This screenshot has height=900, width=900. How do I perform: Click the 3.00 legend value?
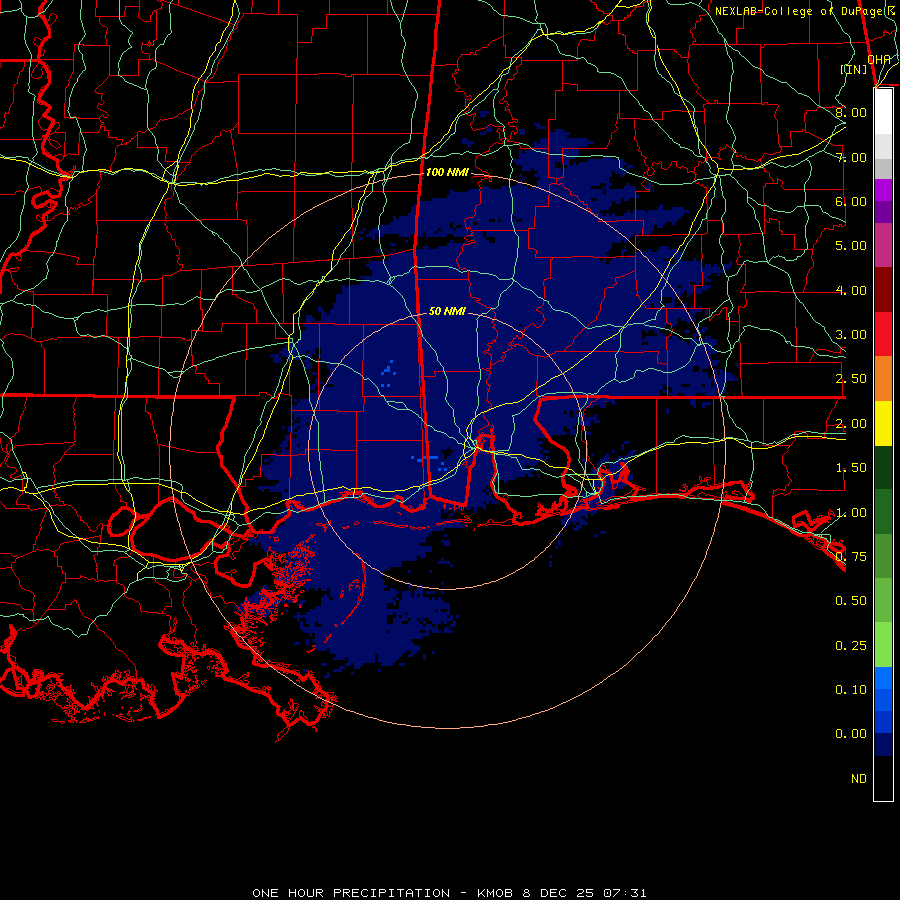click(851, 335)
